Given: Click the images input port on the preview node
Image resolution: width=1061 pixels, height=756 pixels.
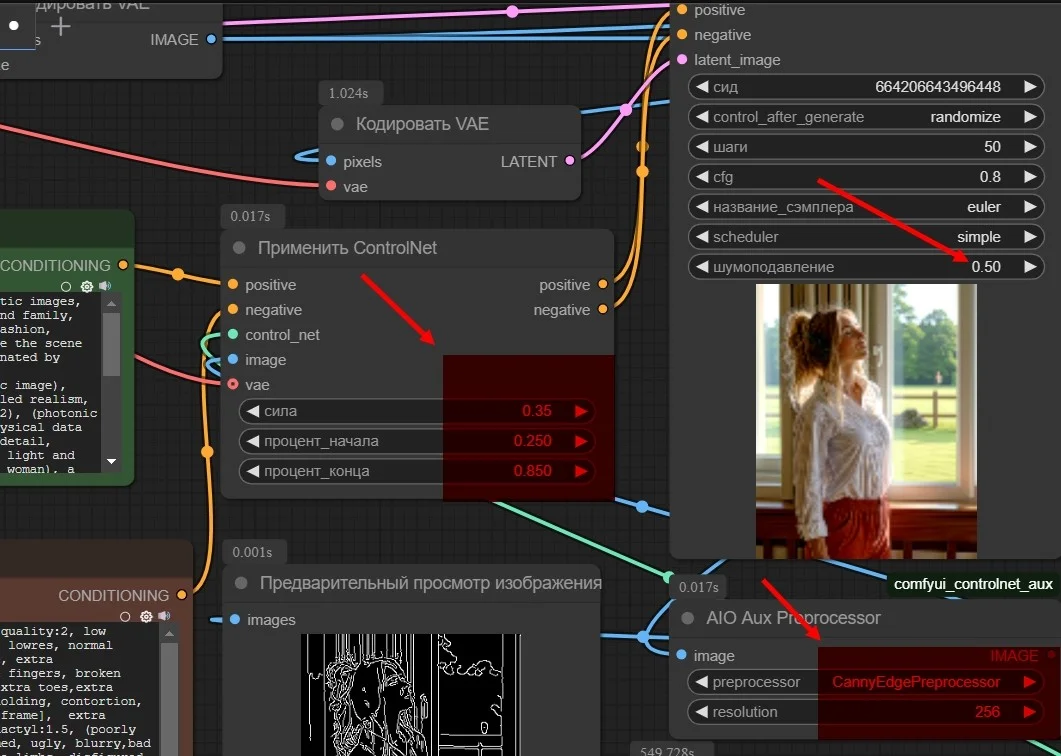Looking at the screenshot, I should pos(235,619).
